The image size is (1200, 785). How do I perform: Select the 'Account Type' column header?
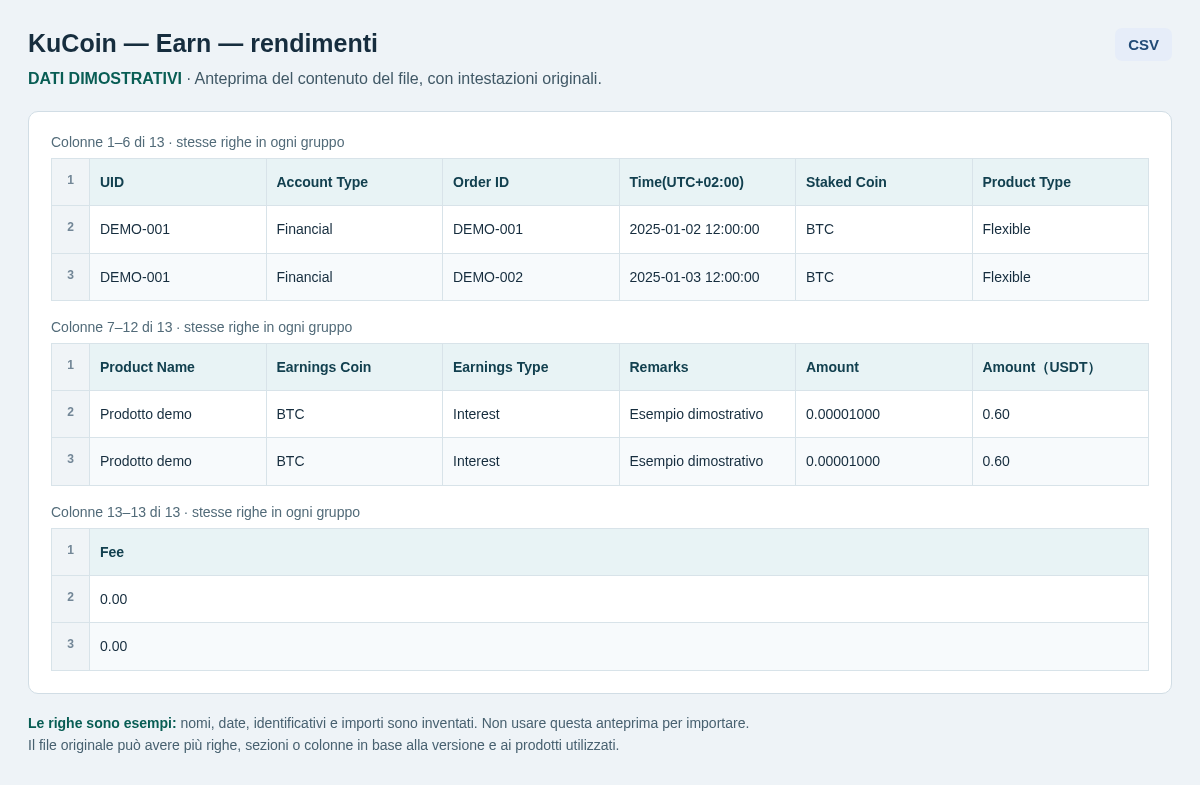355,182
